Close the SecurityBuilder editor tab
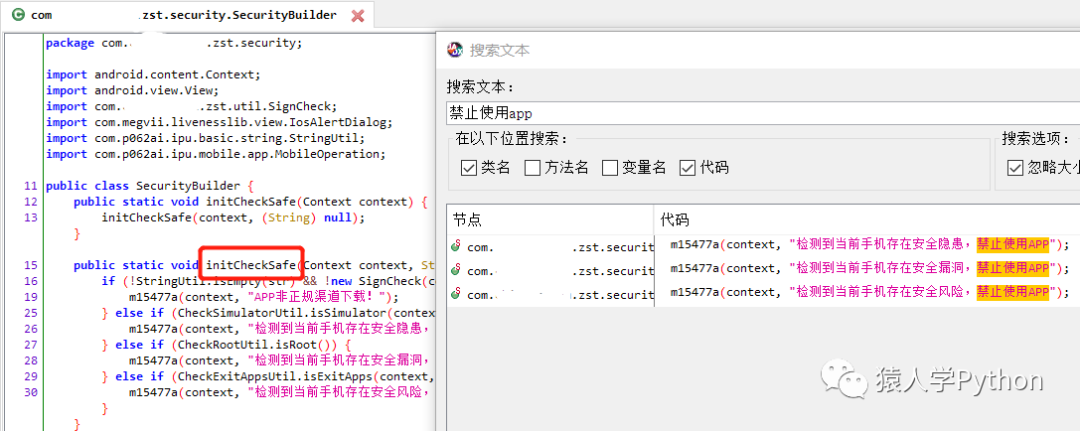 (x=357, y=15)
